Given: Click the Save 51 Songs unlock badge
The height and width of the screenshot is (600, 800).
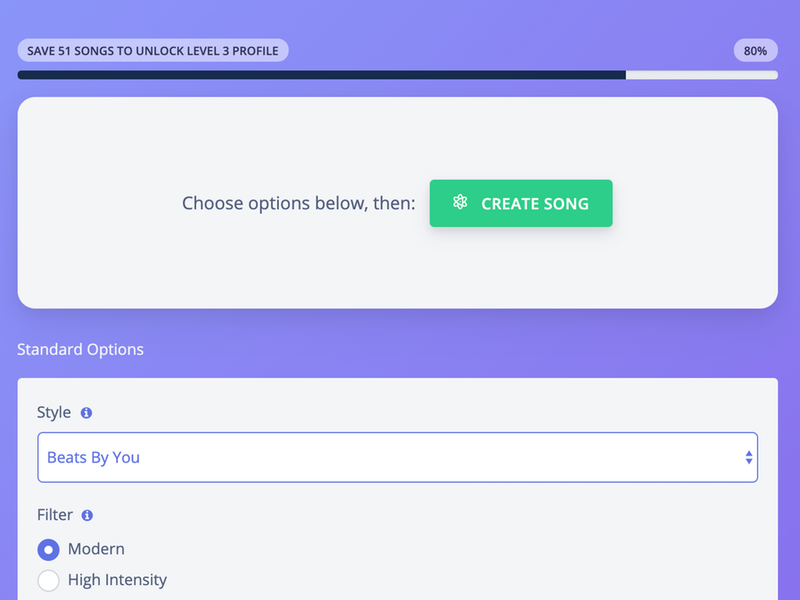Looking at the screenshot, I should pos(153,51).
